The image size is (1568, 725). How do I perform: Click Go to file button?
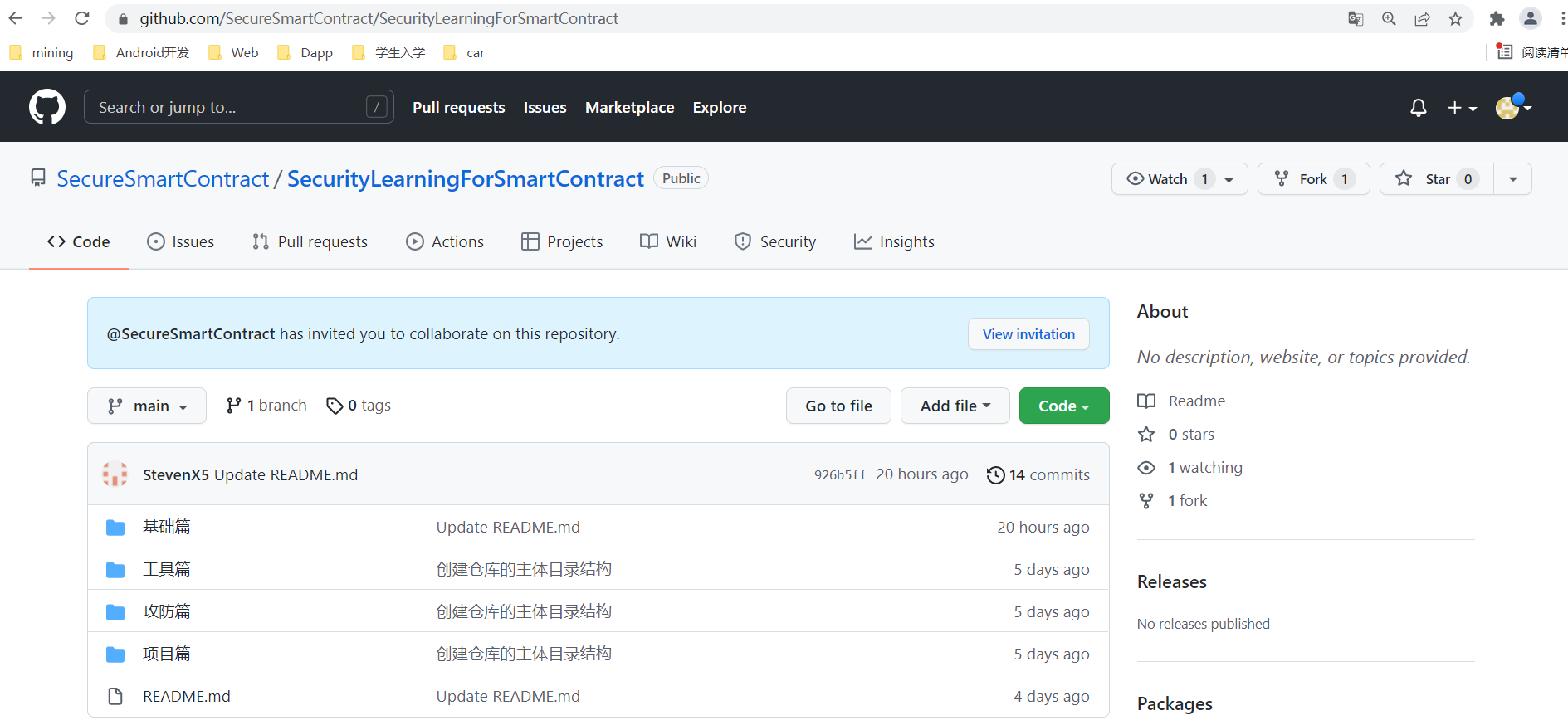[838, 406]
